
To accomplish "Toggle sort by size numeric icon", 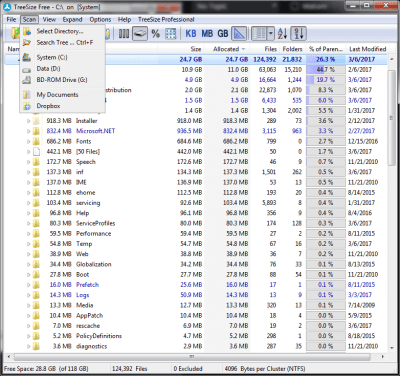I will point(298,34).
